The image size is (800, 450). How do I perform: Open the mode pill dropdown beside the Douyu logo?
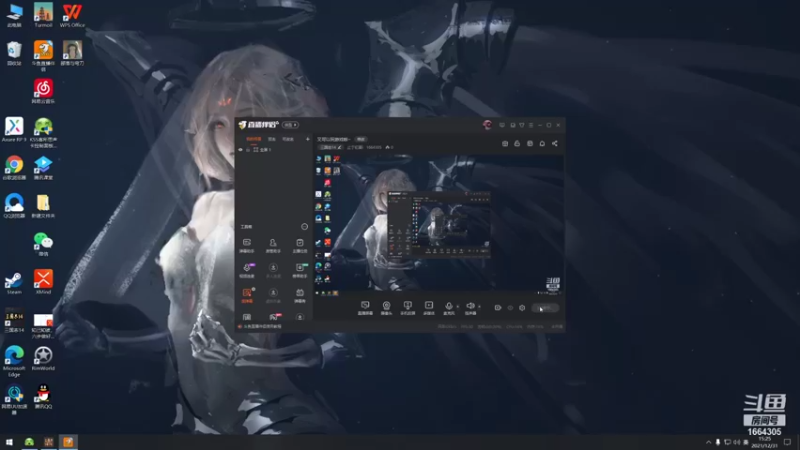coord(290,125)
